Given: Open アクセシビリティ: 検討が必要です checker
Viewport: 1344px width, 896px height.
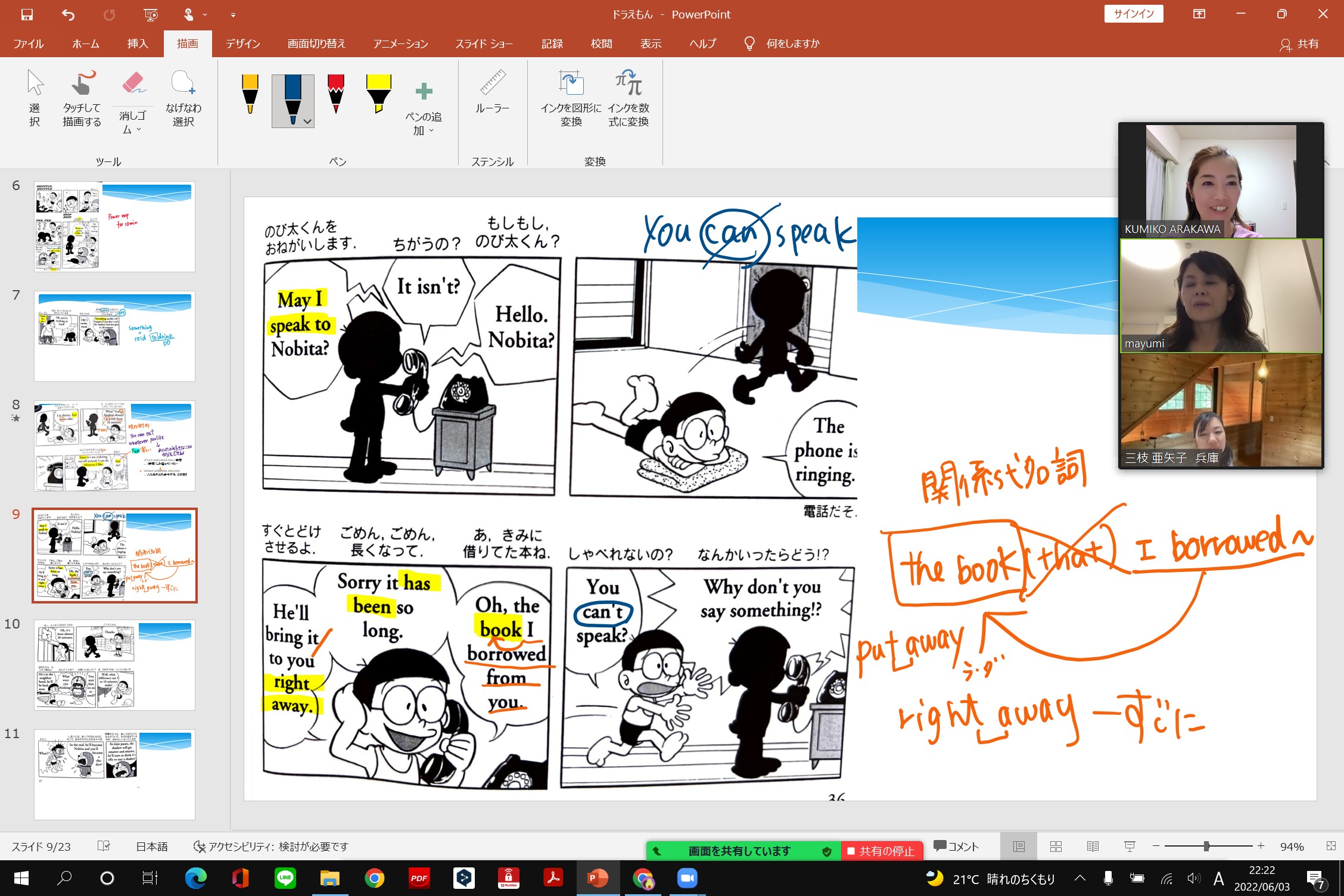Looking at the screenshot, I should click(271, 847).
